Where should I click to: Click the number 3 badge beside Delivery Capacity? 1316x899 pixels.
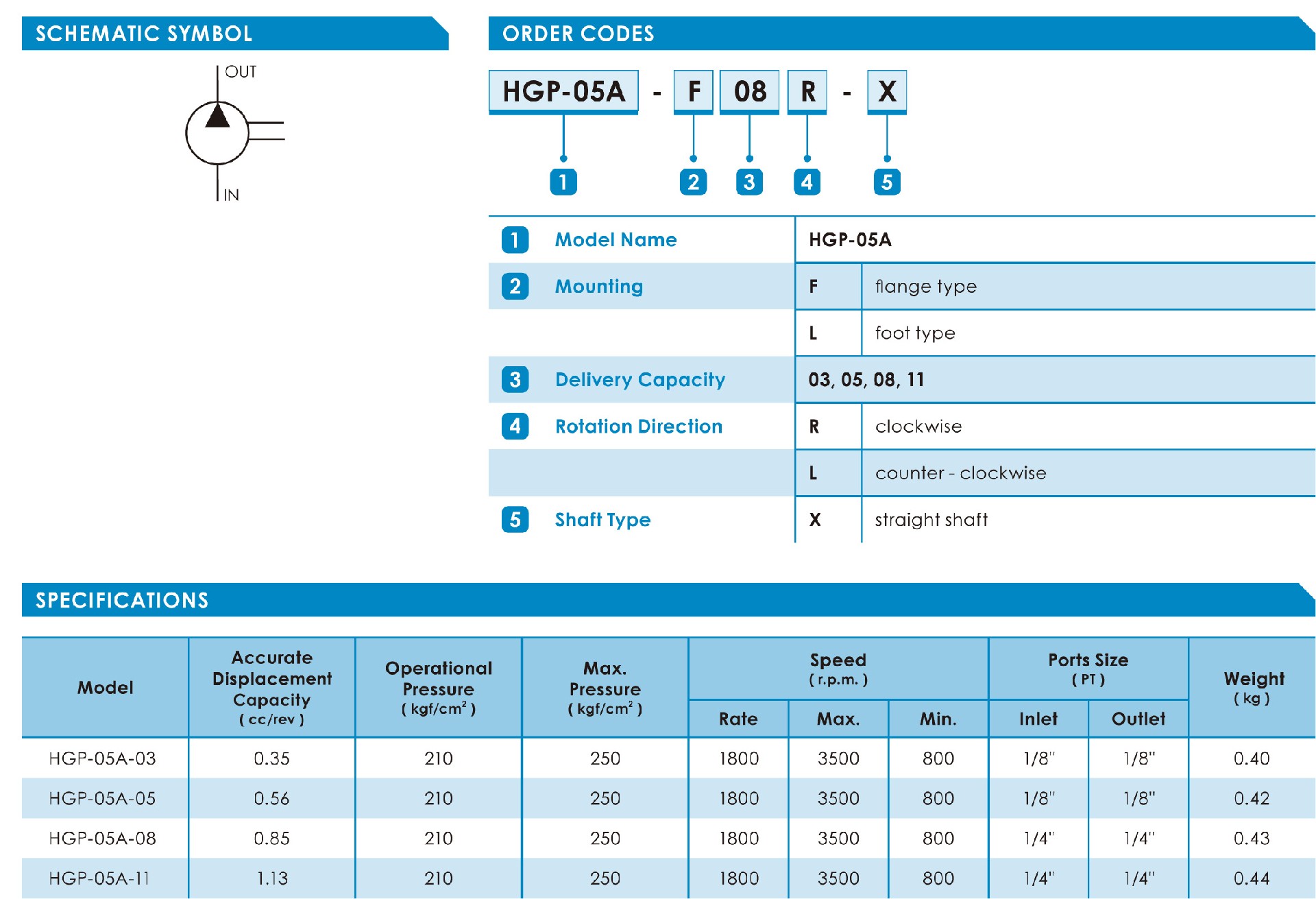[x=515, y=379]
